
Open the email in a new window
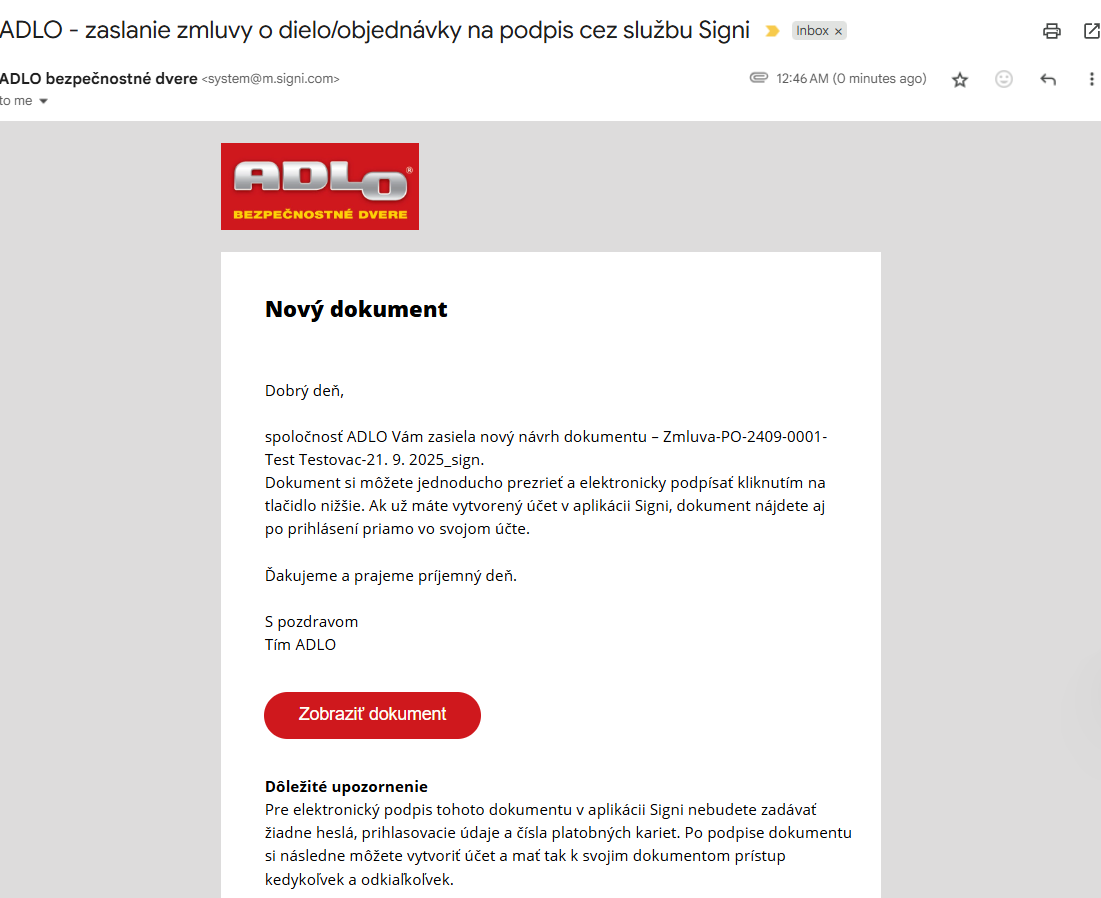[x=1091, y=31]
